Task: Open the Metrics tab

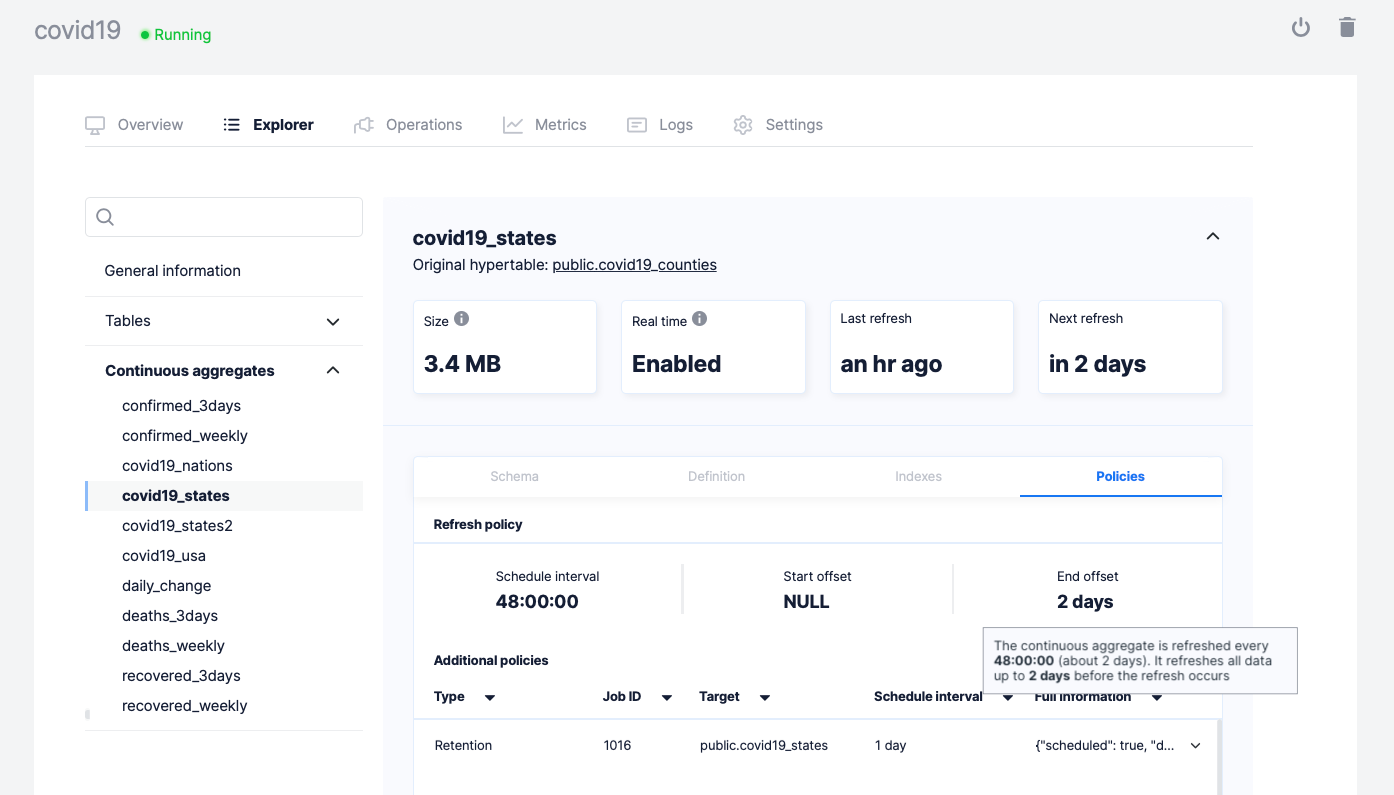Action: point(545,125)
